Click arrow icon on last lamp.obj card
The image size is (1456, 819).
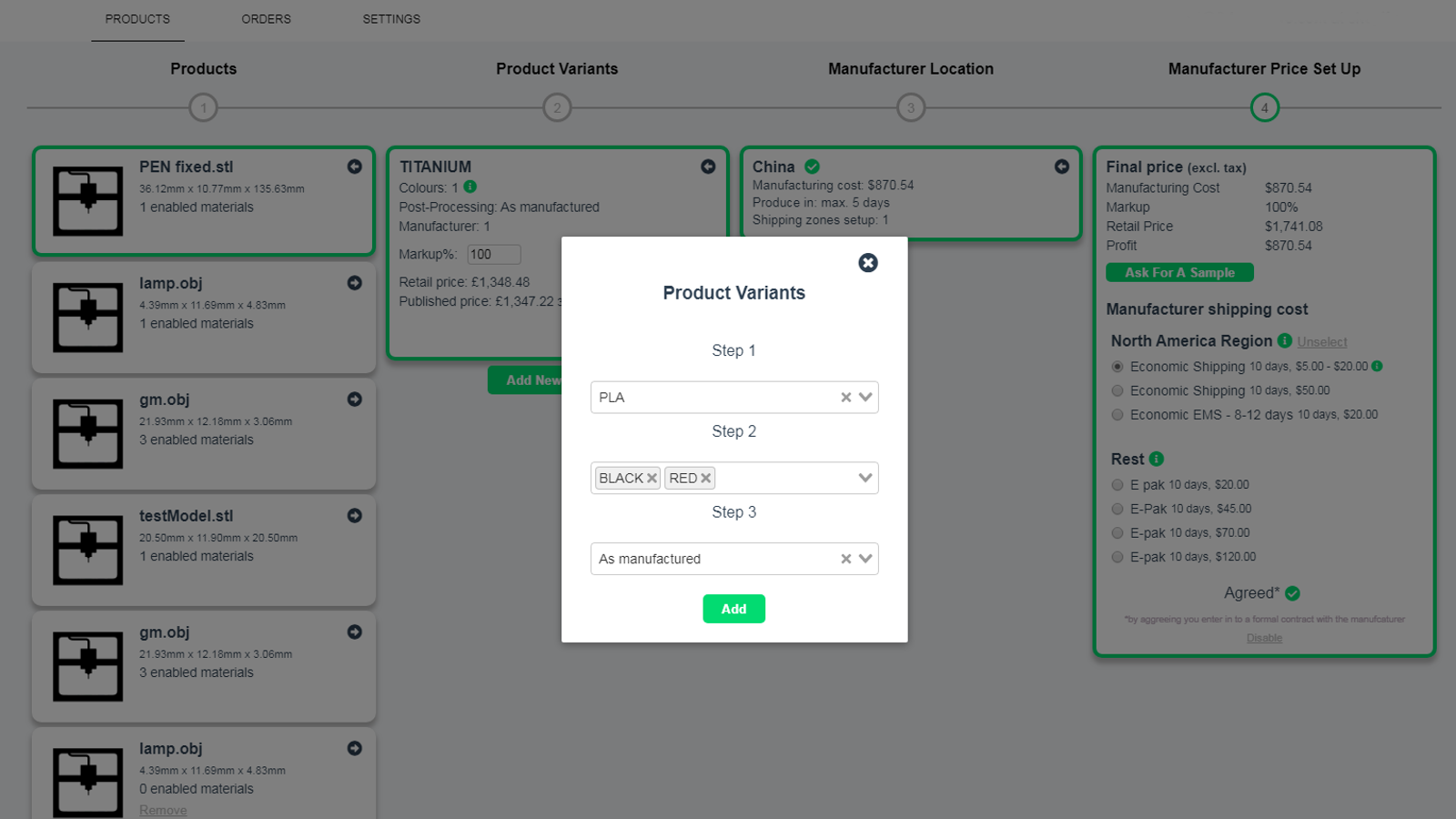tap(355, 749)
